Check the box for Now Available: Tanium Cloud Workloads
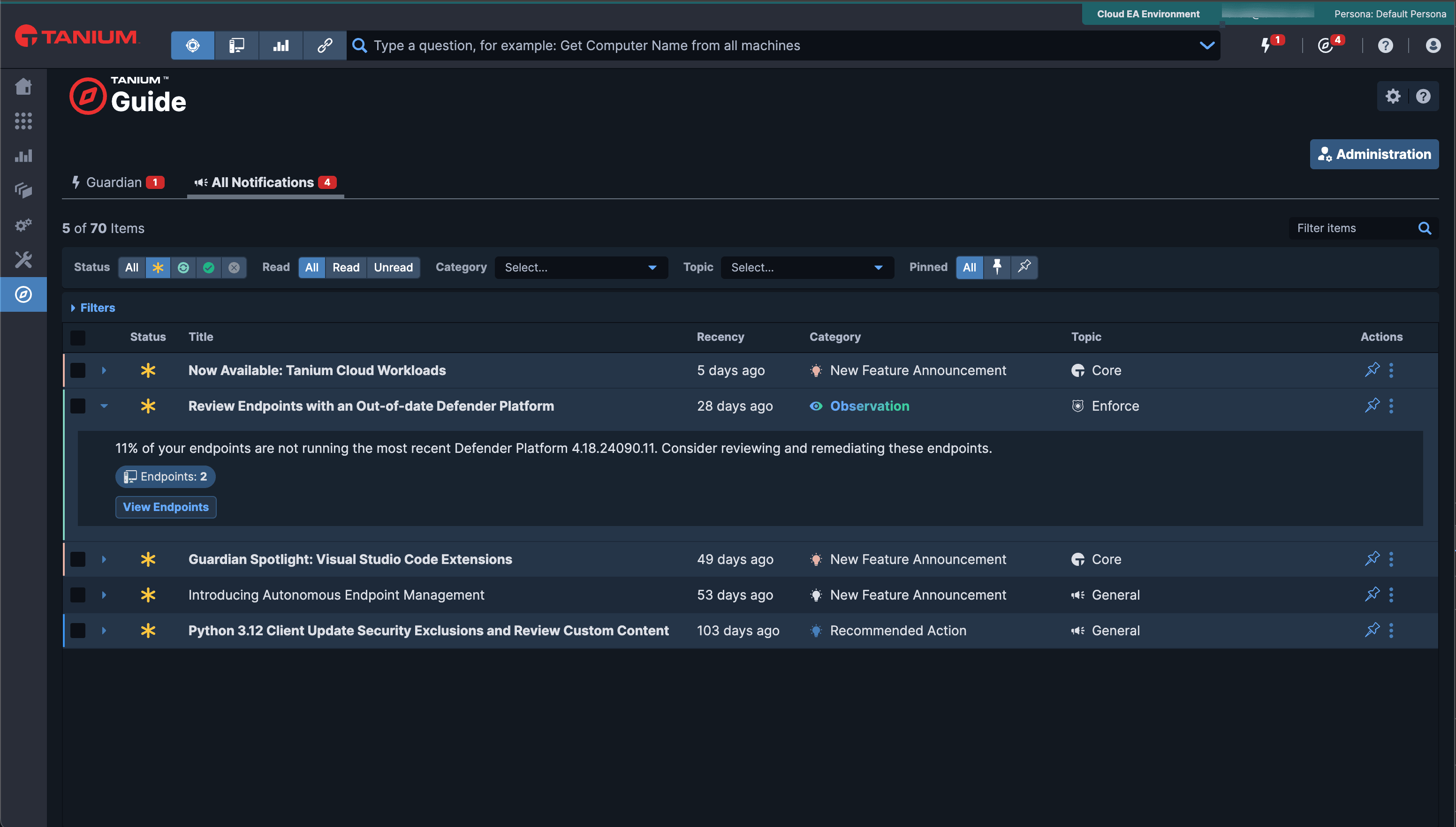 pos(78,370)
